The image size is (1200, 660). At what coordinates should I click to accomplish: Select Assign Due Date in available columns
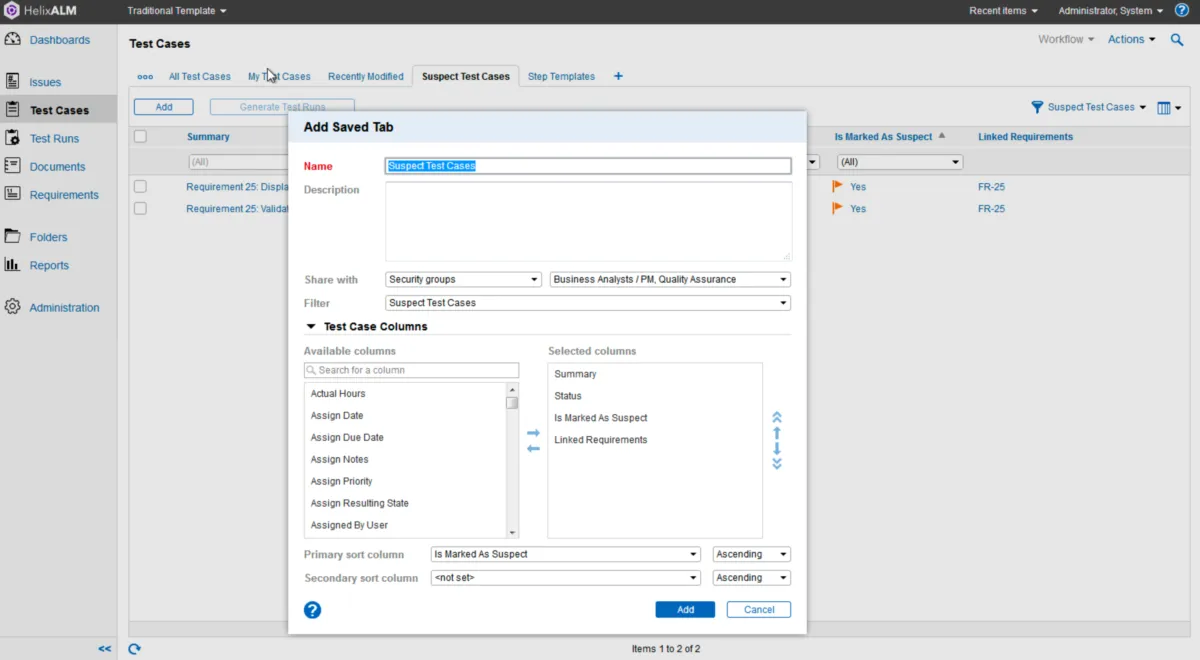[347, 438]
